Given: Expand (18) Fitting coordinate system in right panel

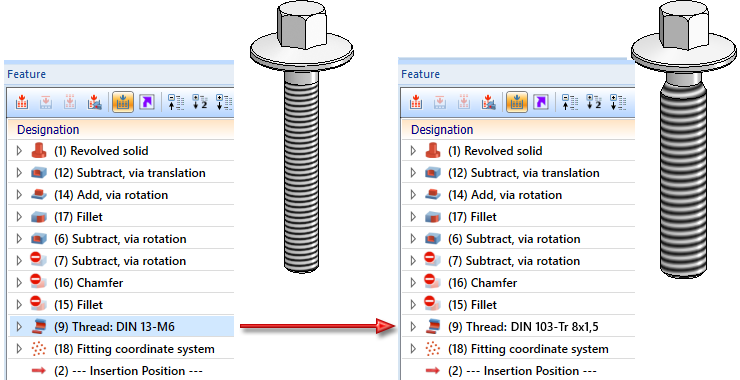Looking at the screenshot, I should pos(413,348).
